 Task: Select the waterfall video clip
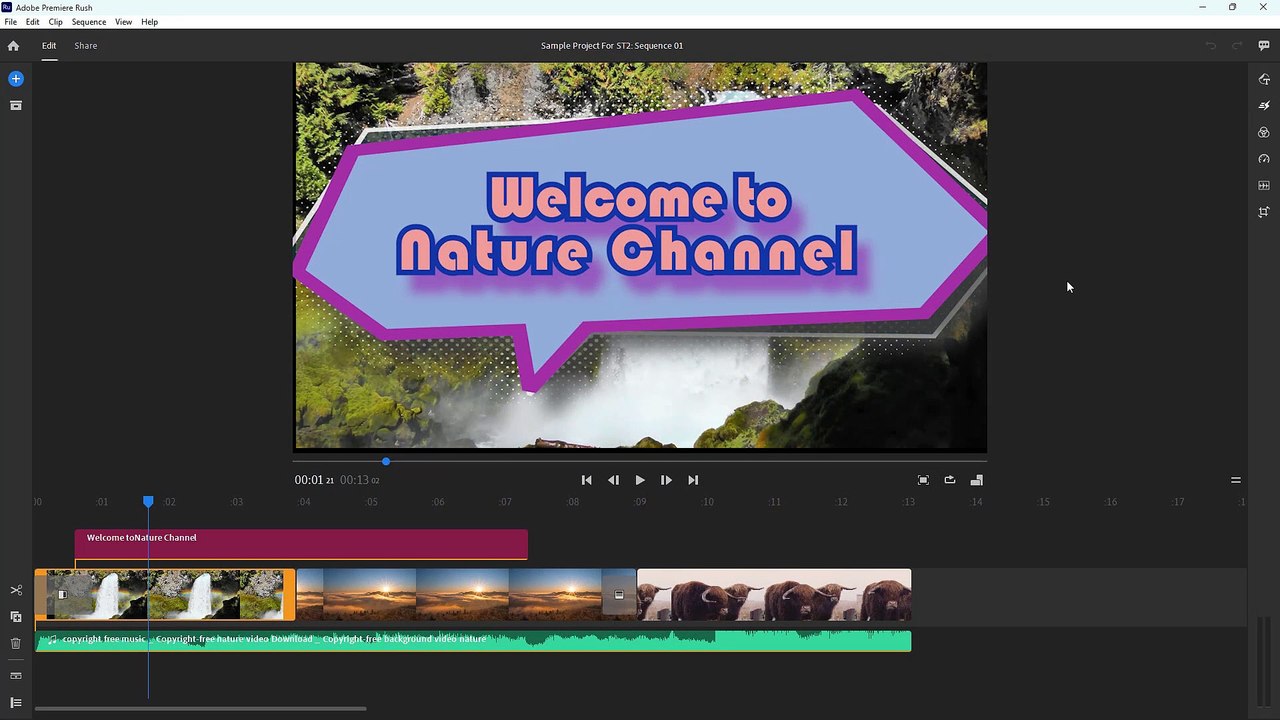[165, 594]
